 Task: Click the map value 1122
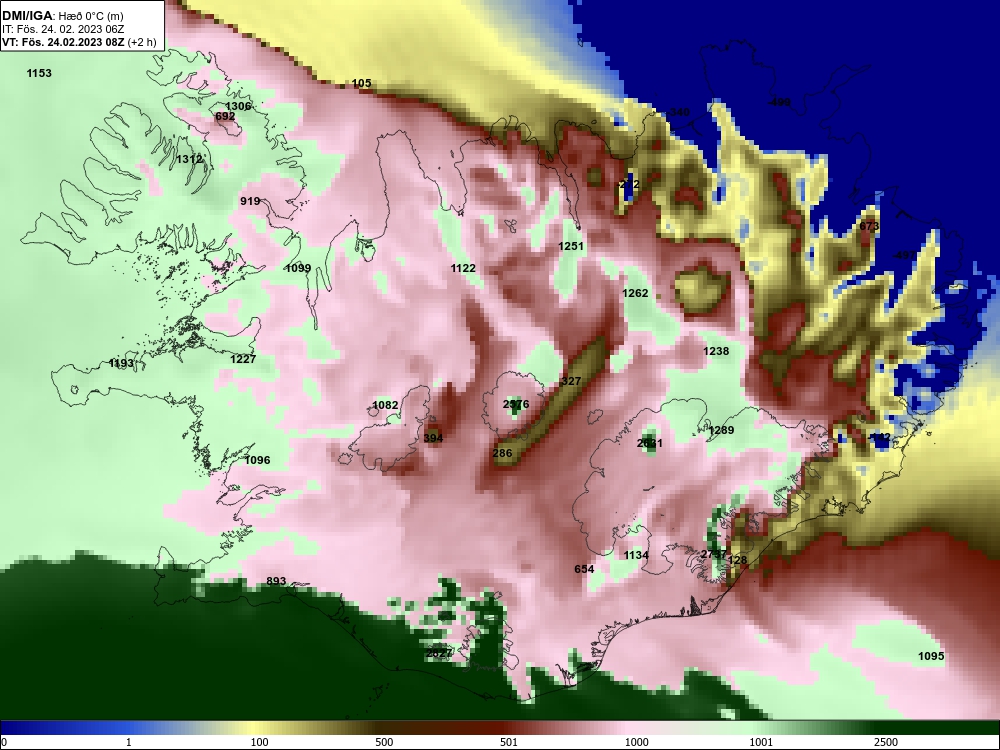tap(463, 268)
